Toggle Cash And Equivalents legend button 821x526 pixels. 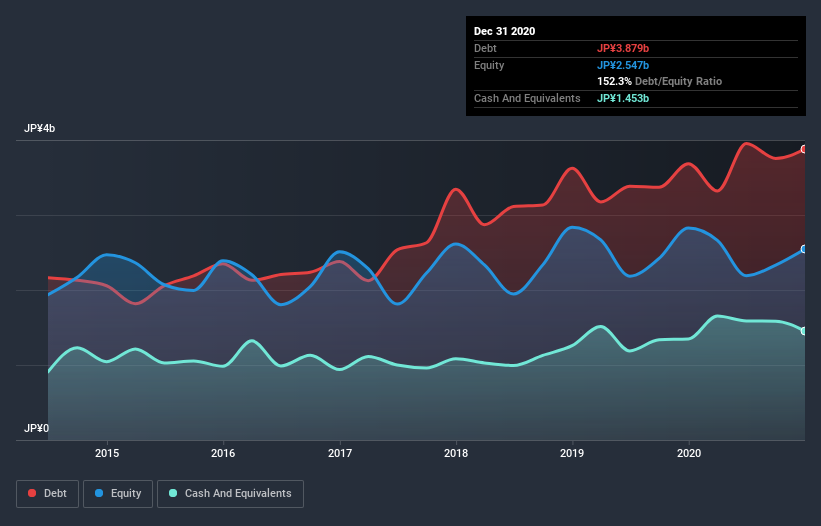click(x=230, y=494)
